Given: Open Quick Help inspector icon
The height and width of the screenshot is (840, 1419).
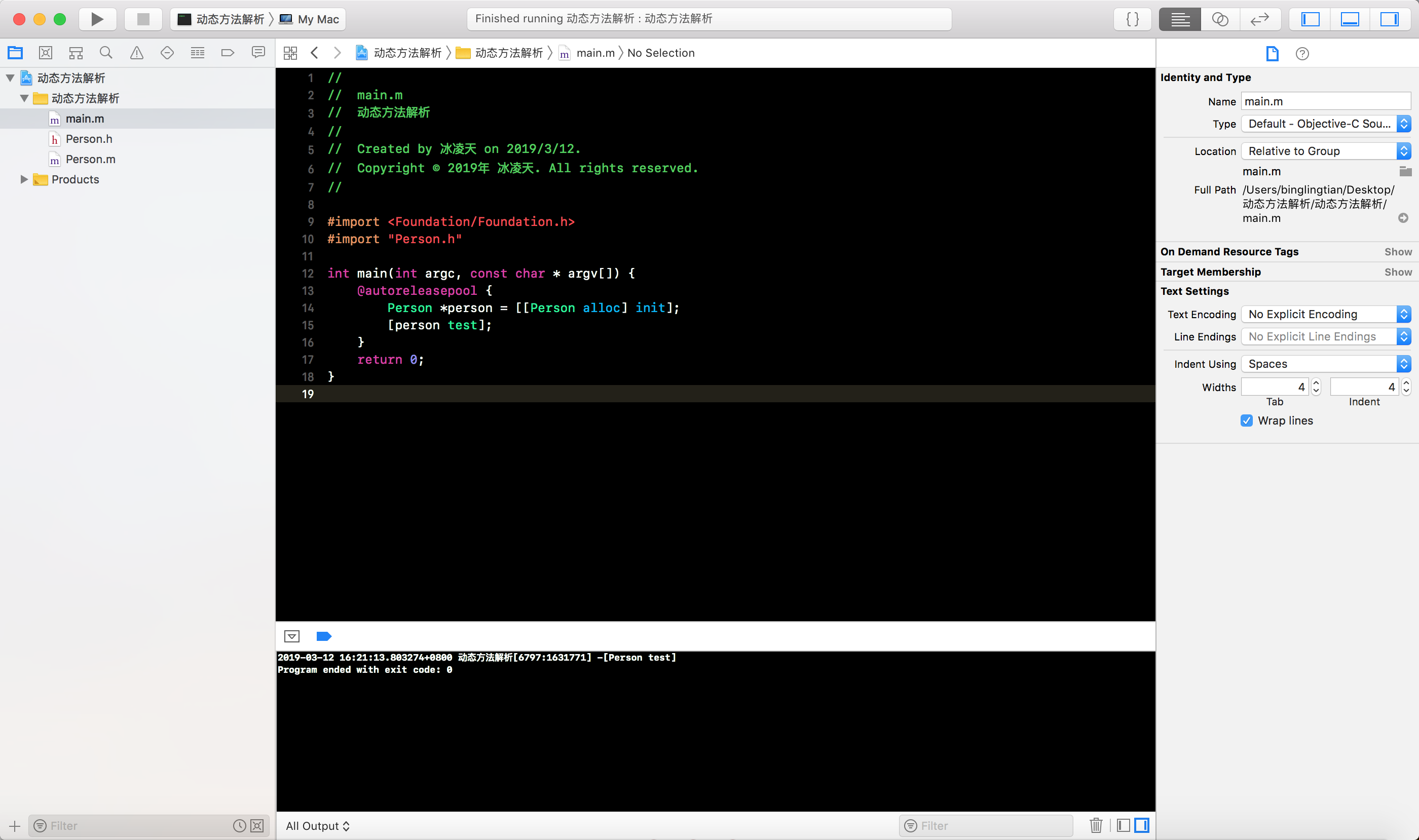Looking at the screenshot, I should [x=1302, y=54].
